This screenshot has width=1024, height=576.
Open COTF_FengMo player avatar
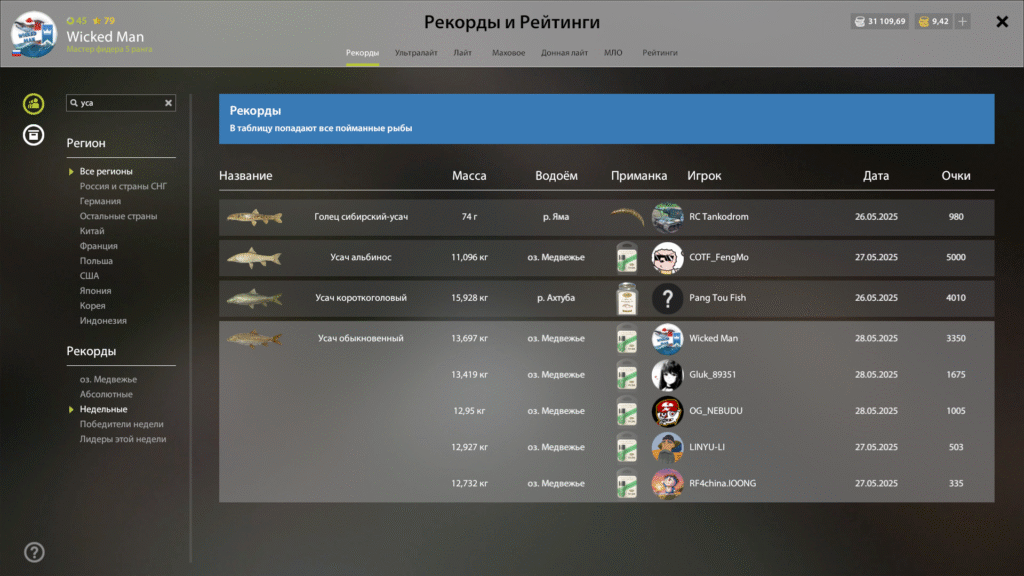667,257
